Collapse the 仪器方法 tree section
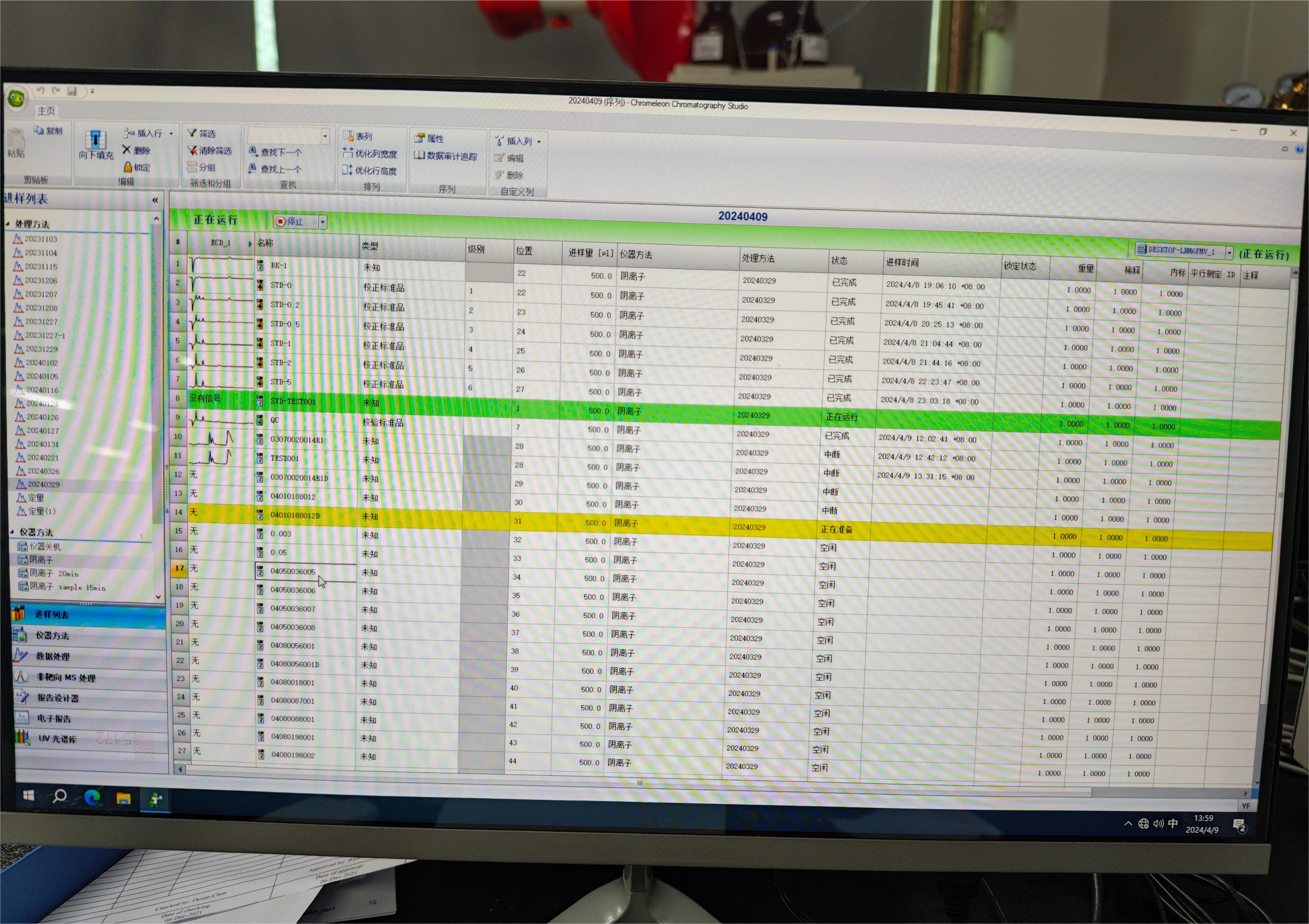The width and height of the screenshot is (1309, 924). 12,532
